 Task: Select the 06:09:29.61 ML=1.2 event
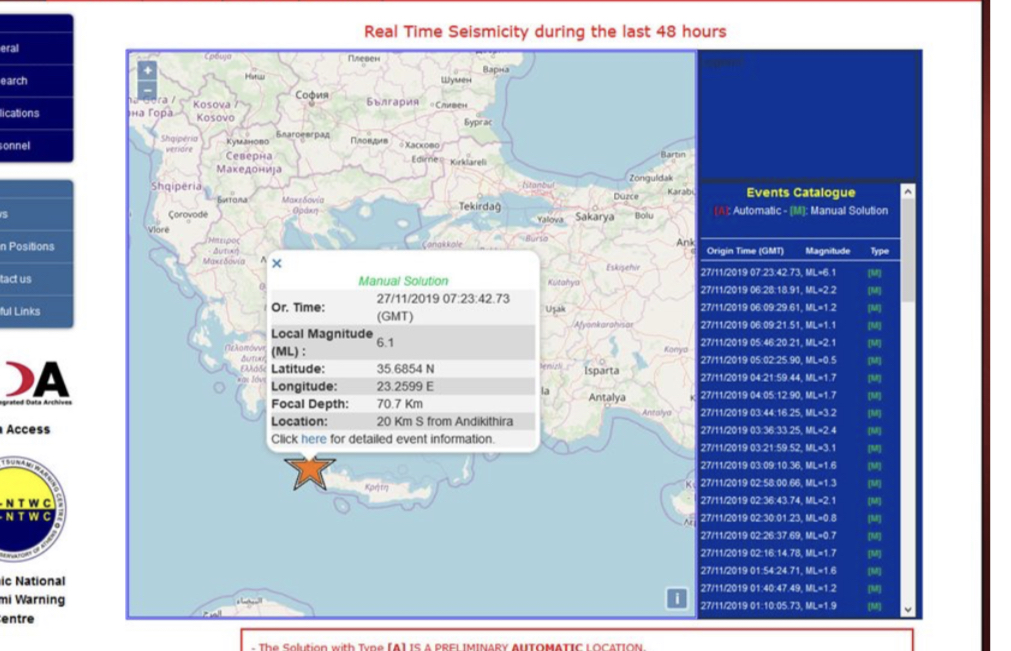(x=792, y=307)
